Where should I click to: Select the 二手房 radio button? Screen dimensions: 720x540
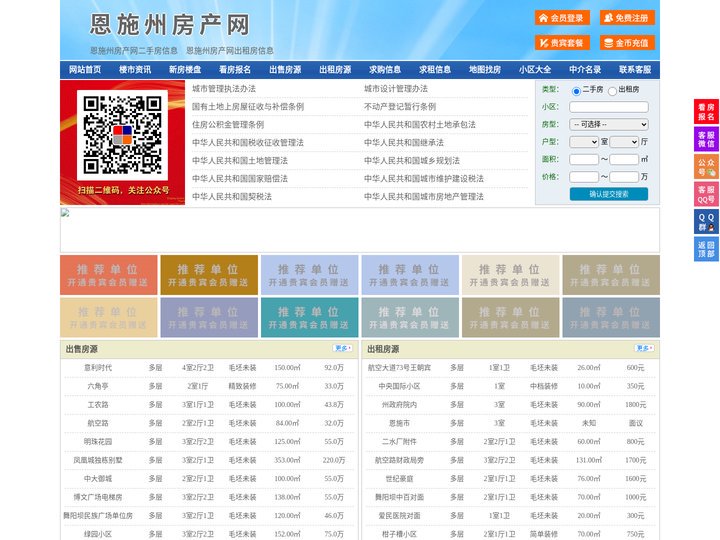[576, 91]
